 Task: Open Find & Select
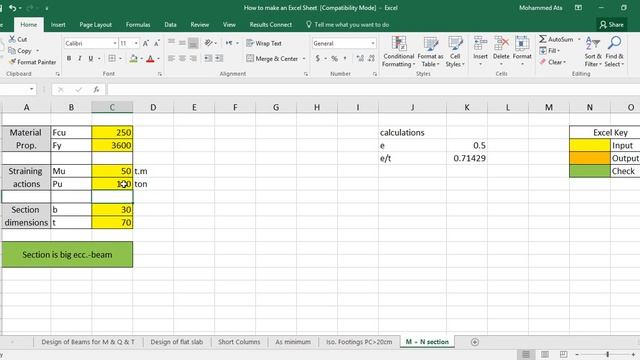coord(614,52)
